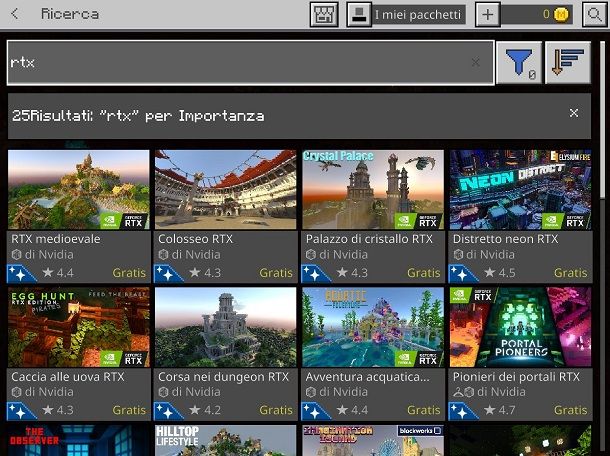Click Gratis price on Distretto neon RTX
This screenshot has width=610, height=456.
click(571, 273)
